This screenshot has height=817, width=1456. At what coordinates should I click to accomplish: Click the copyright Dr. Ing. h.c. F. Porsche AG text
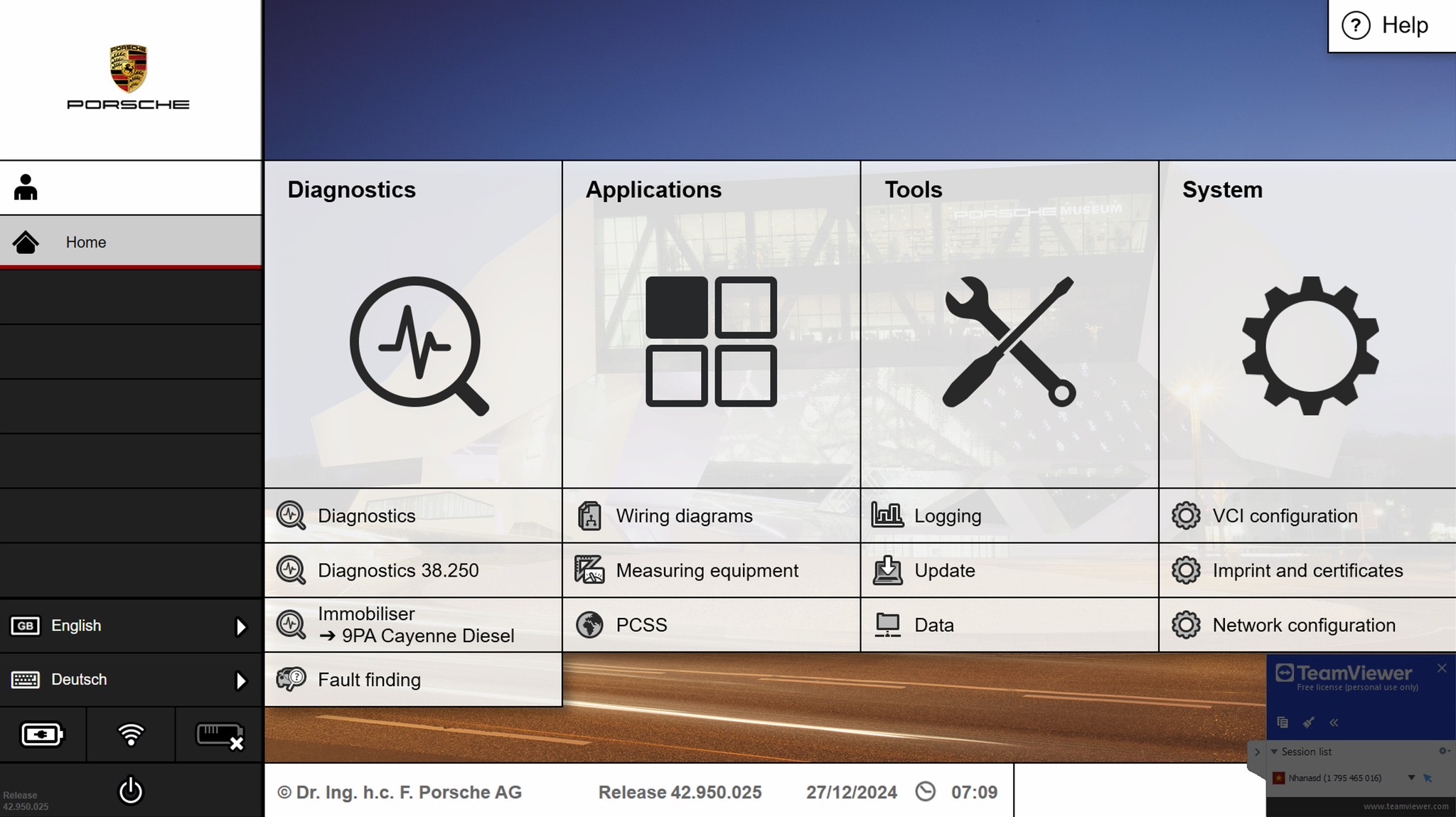click(x=399, y=792)
